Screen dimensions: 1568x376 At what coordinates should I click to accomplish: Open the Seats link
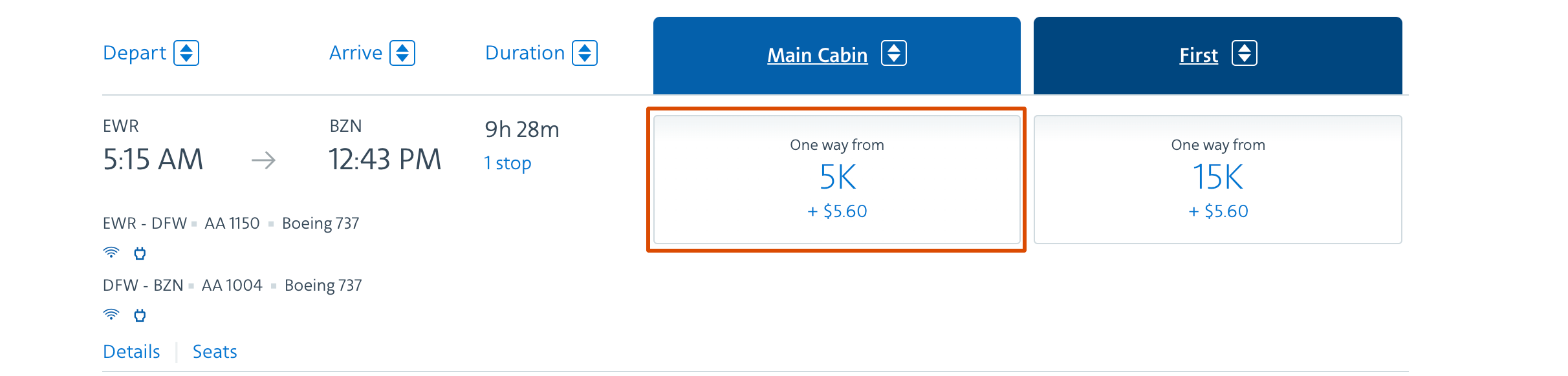coord(215,351)
